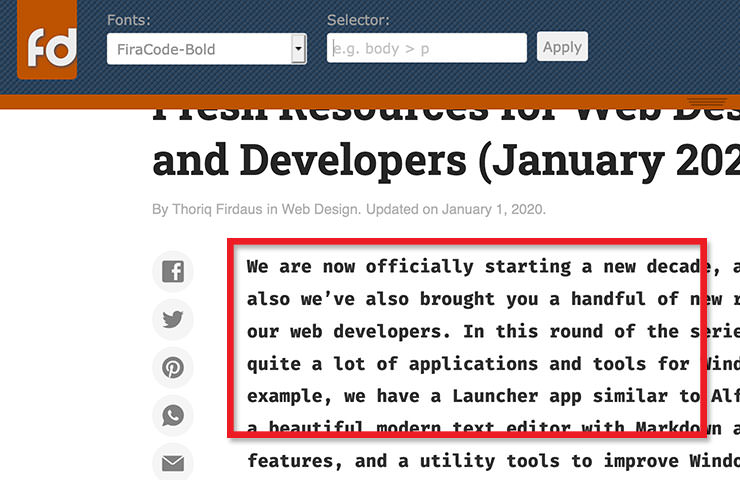Viewport: 740px width, 480px height.
Task: Click the 'Selector:' label
Action: click(358, 20)
